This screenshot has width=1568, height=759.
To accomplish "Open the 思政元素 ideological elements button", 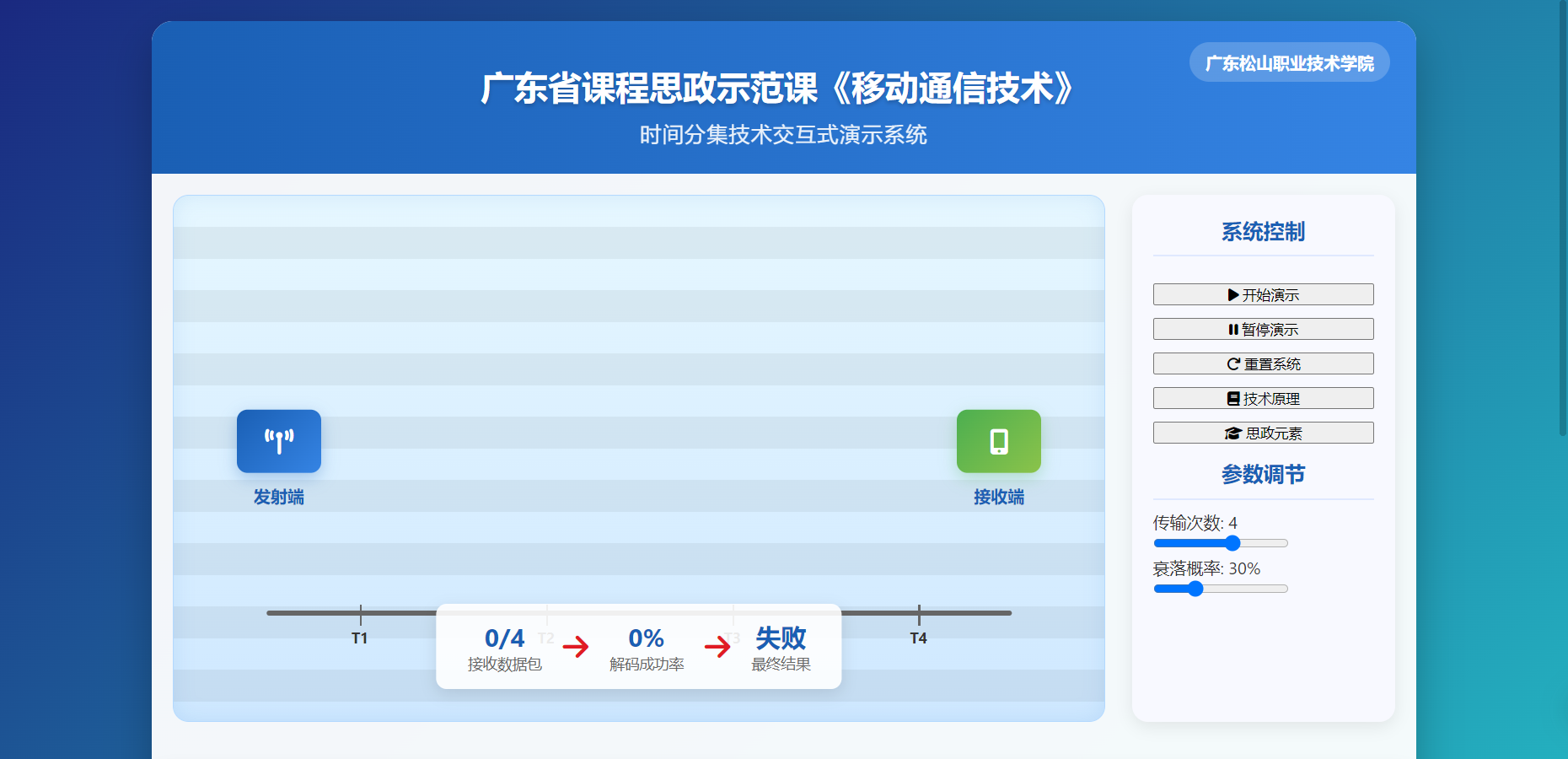I will coord(1263,433).
